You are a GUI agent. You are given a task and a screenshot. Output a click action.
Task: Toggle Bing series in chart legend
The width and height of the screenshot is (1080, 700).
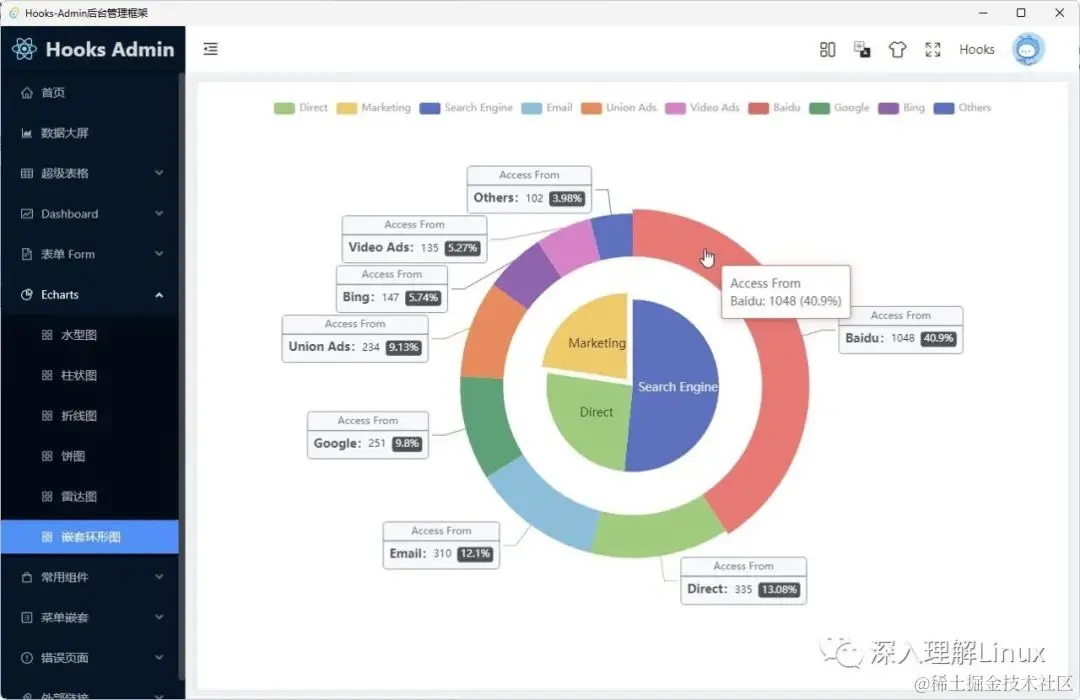[x=901, y=107]
